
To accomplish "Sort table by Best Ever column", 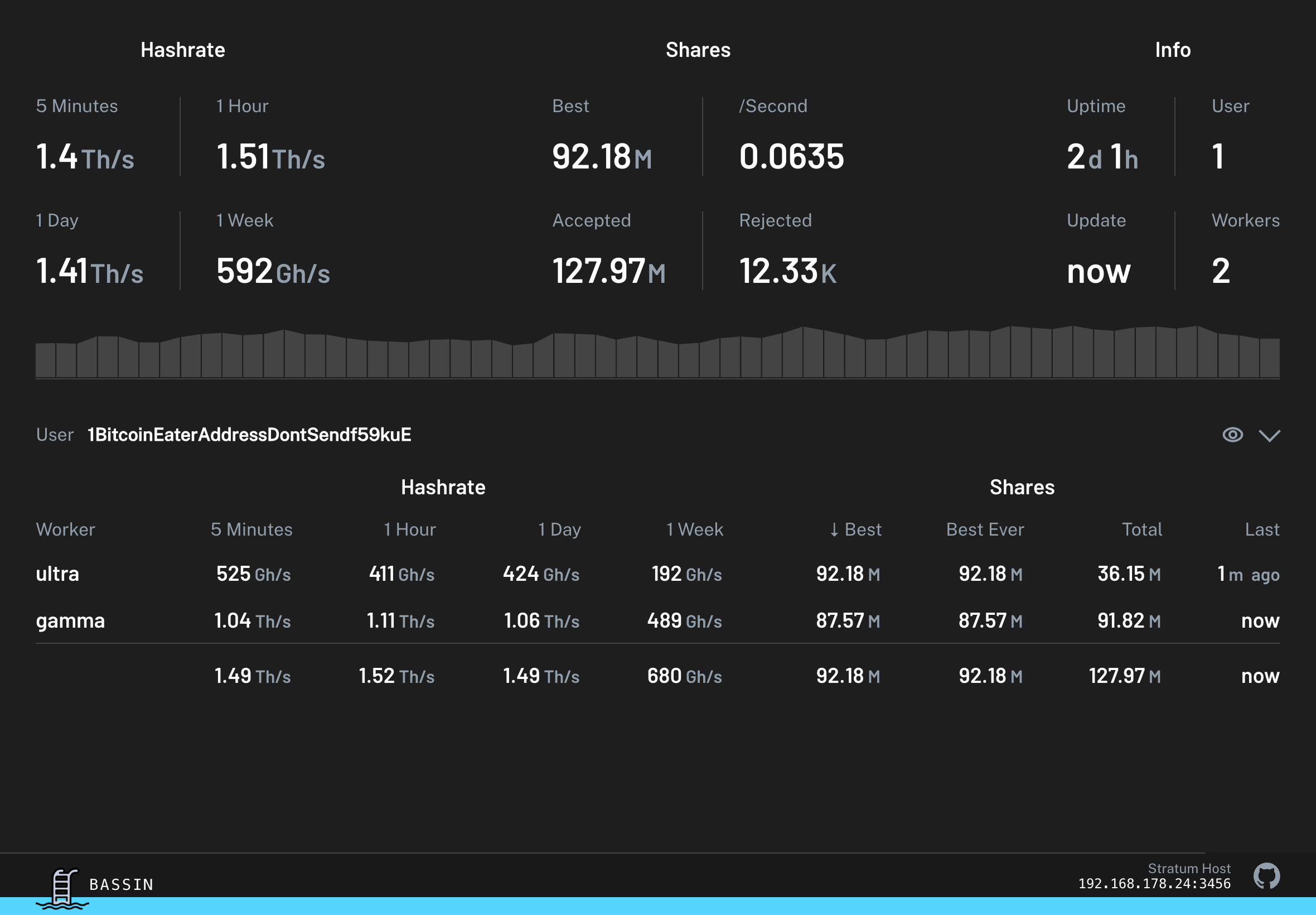I will tap(985, 529).
